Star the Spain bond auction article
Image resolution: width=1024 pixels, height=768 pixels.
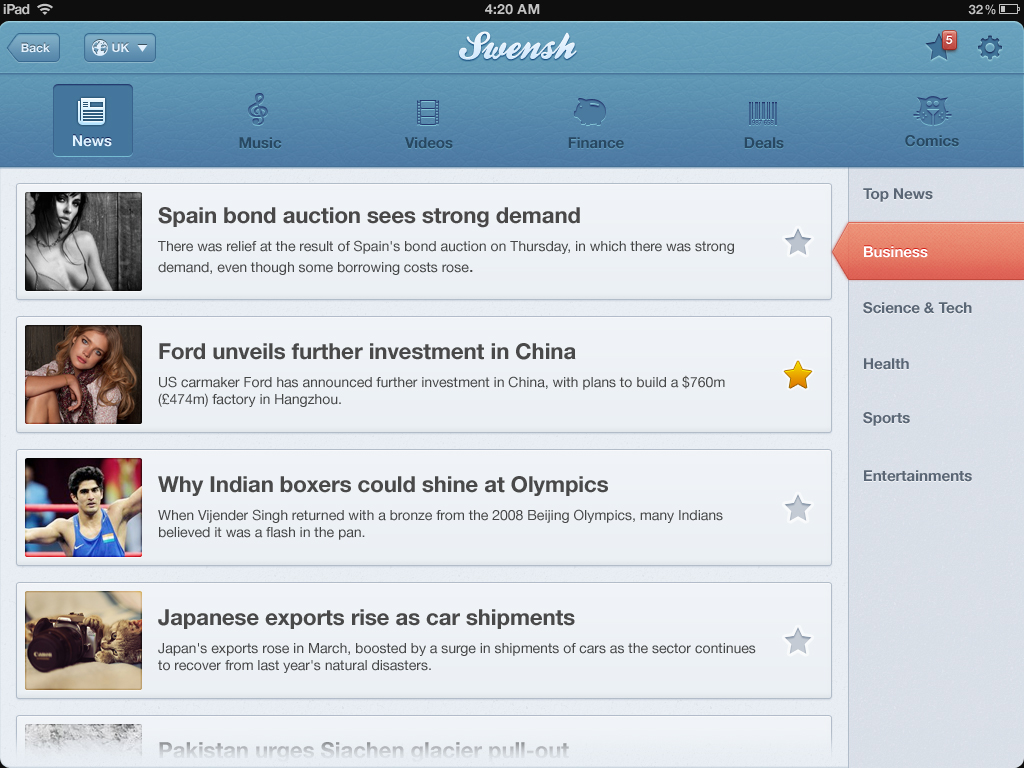(797, 243)
